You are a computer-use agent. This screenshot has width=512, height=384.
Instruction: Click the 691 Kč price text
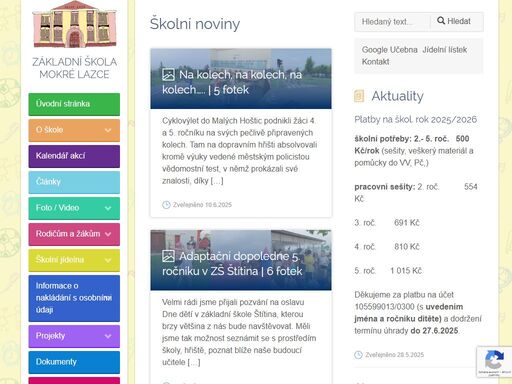point(407,223)
